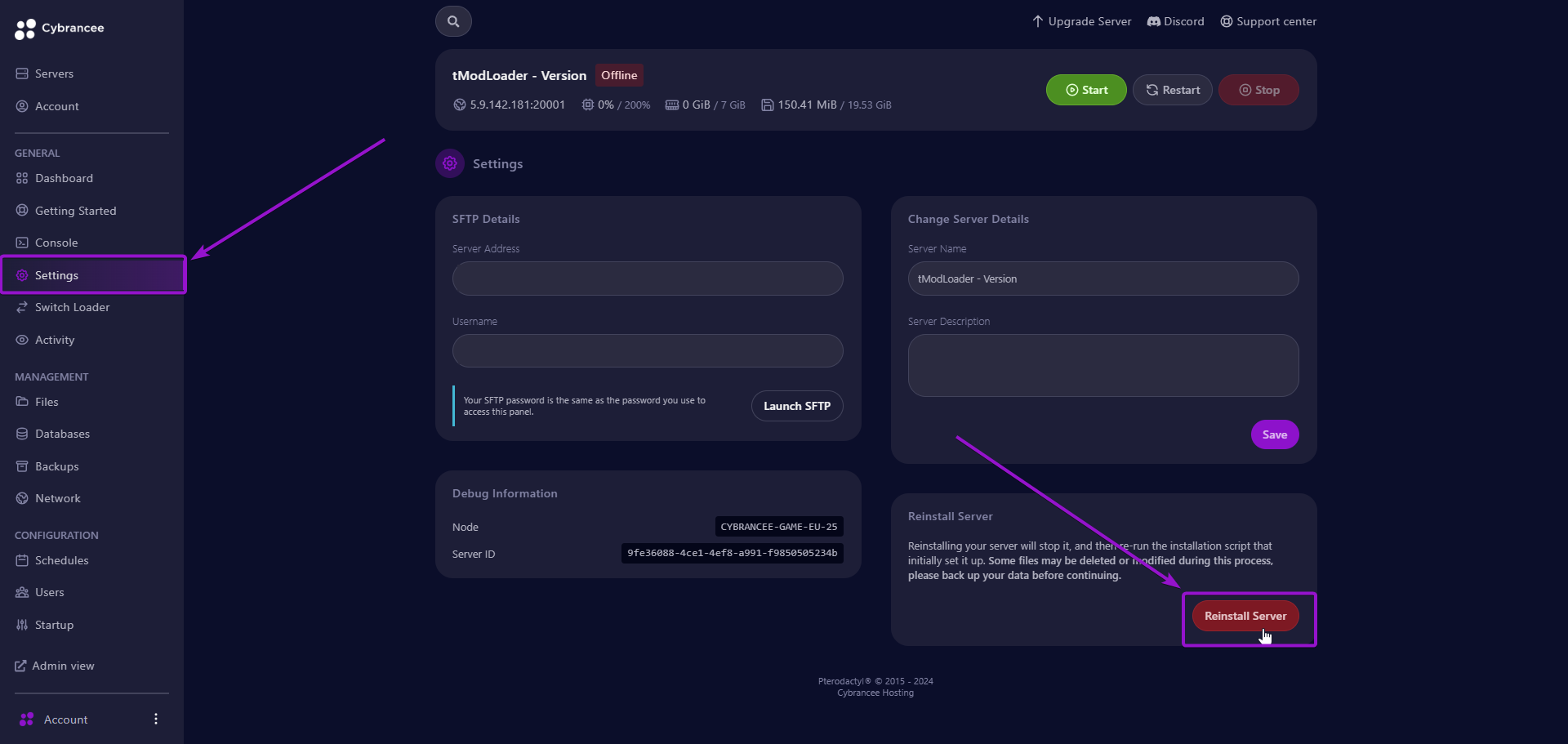
Task: Go to Switch Loader page
Action: [x=72, y=307]
